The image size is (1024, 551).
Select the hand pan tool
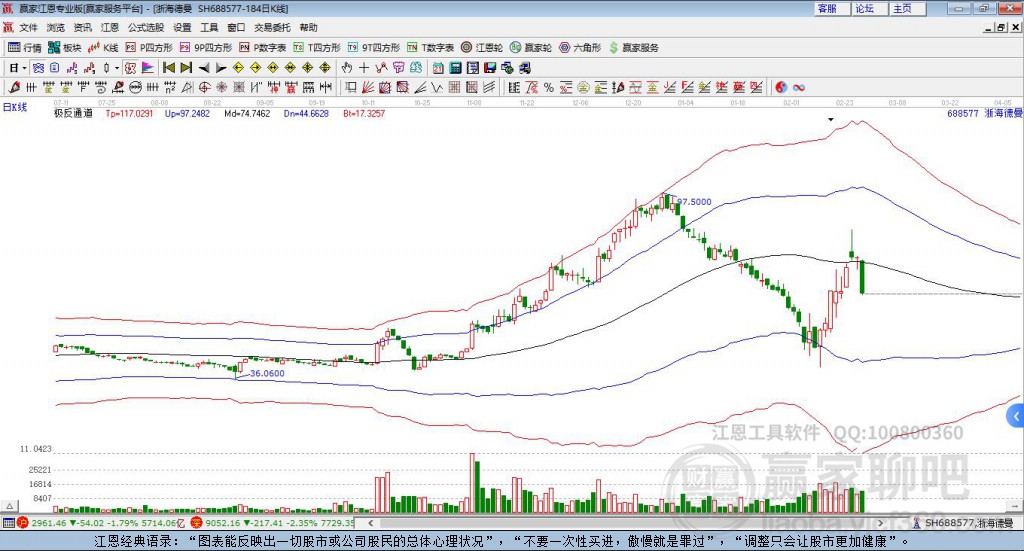pyautogui.click(x=346, y=68)
